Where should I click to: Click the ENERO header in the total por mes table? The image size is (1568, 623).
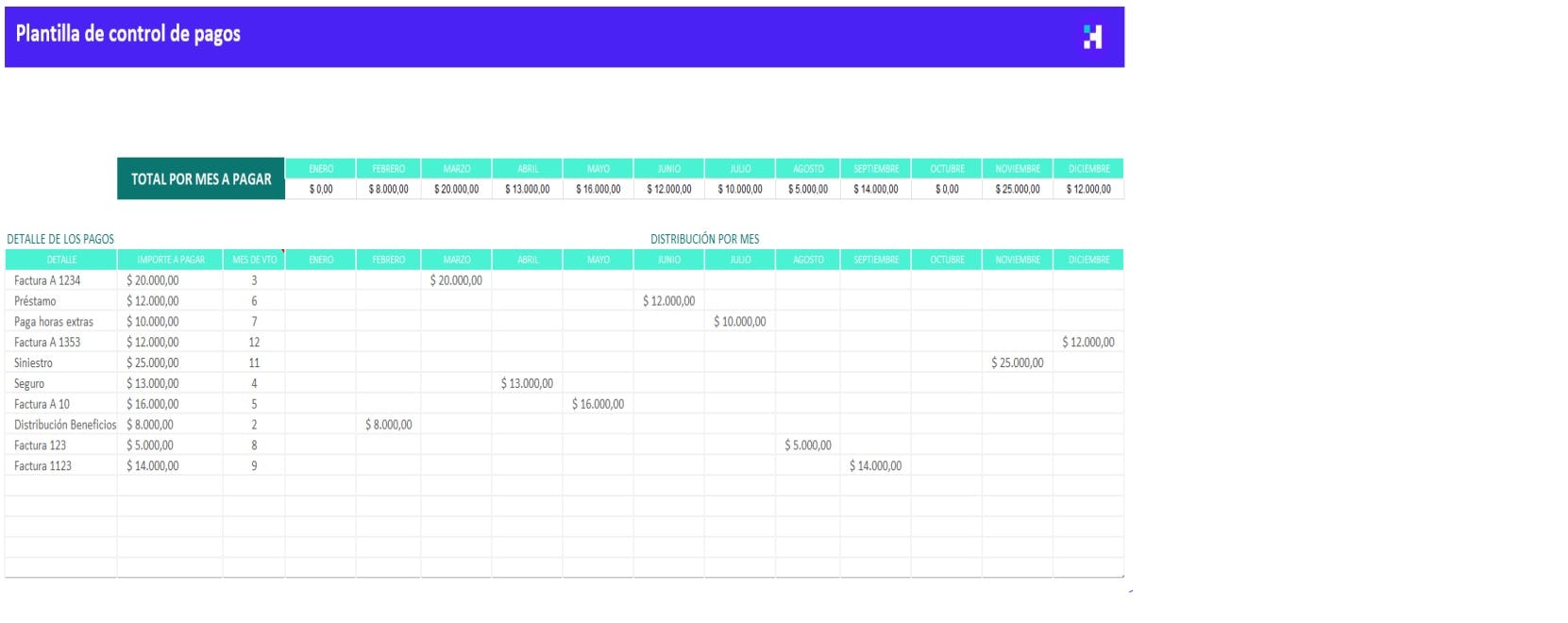click(321, 168)
